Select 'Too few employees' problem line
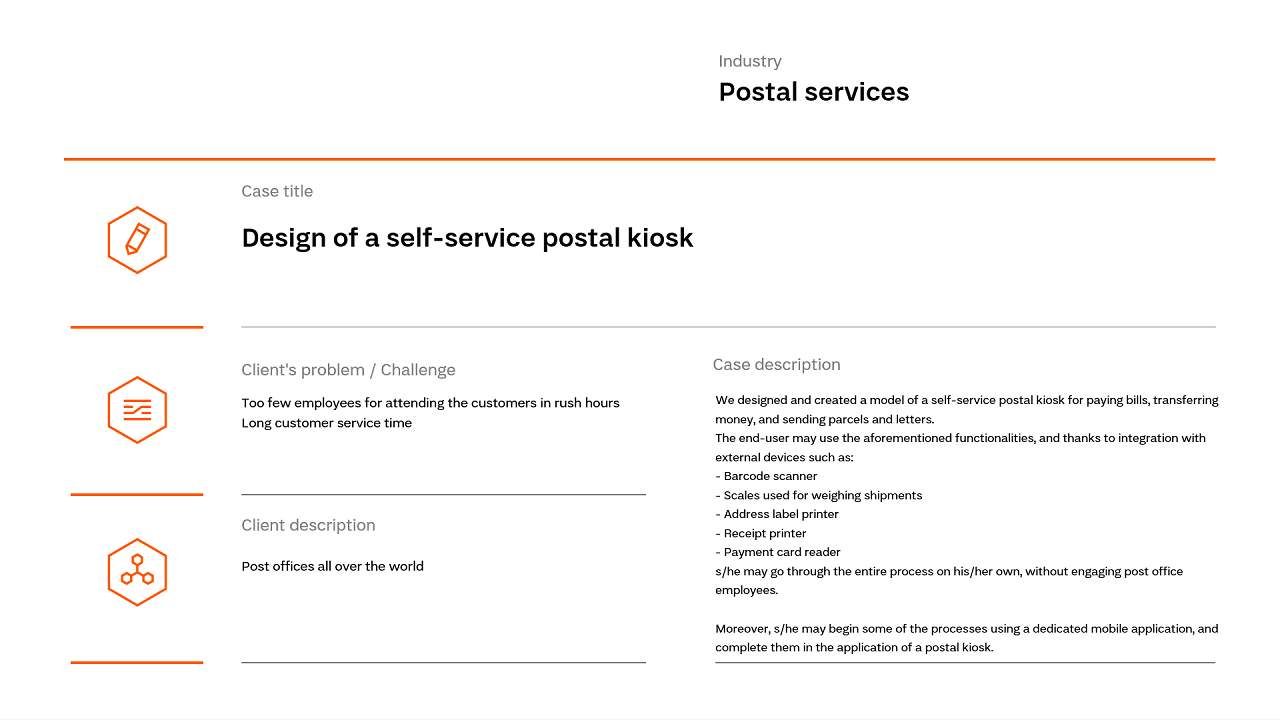 point(430,403)
